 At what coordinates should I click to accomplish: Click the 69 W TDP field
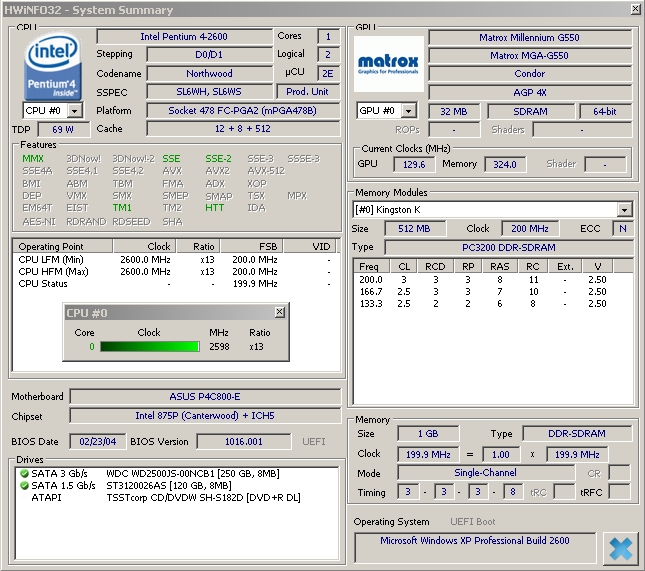63,130
